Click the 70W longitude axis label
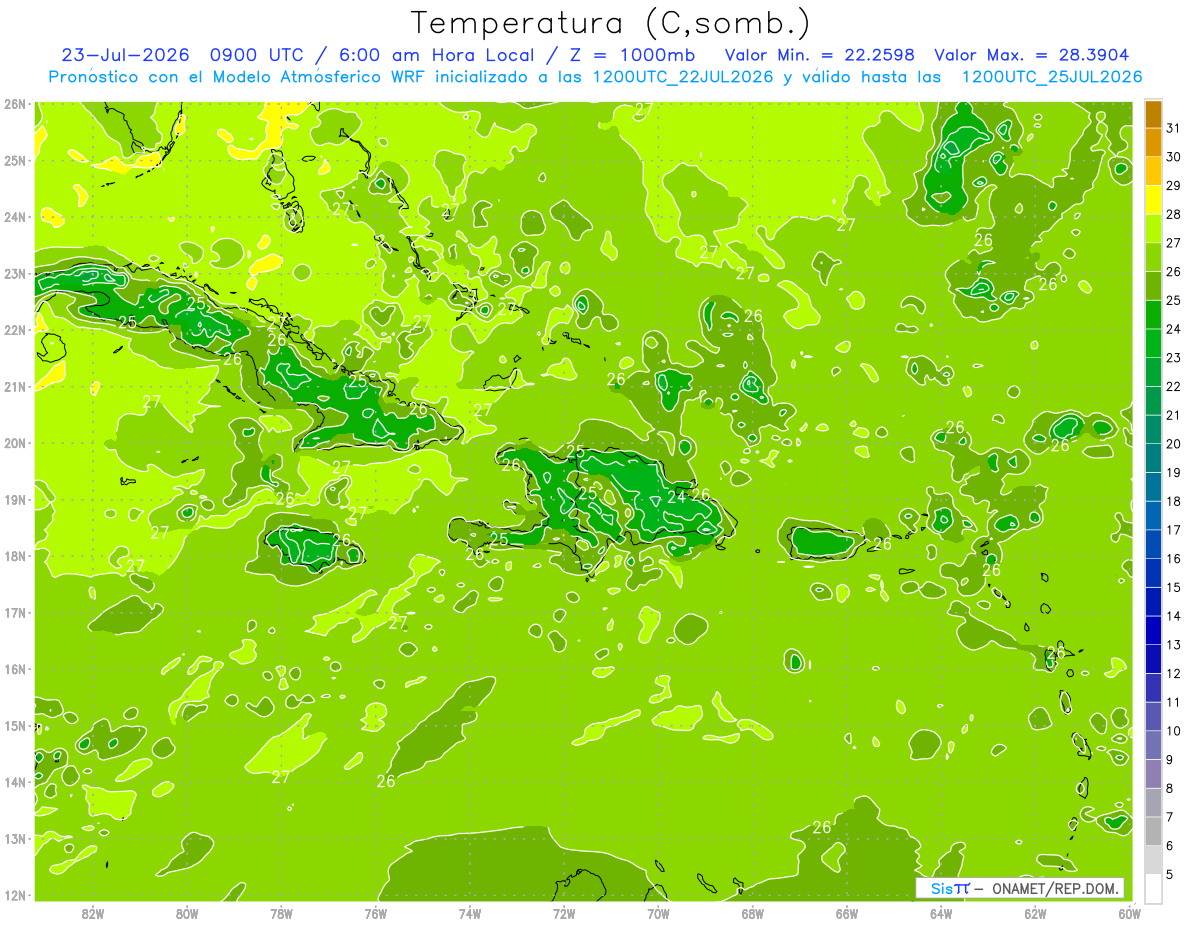Viewport: 1200px width, 927px height. point(658,912)
